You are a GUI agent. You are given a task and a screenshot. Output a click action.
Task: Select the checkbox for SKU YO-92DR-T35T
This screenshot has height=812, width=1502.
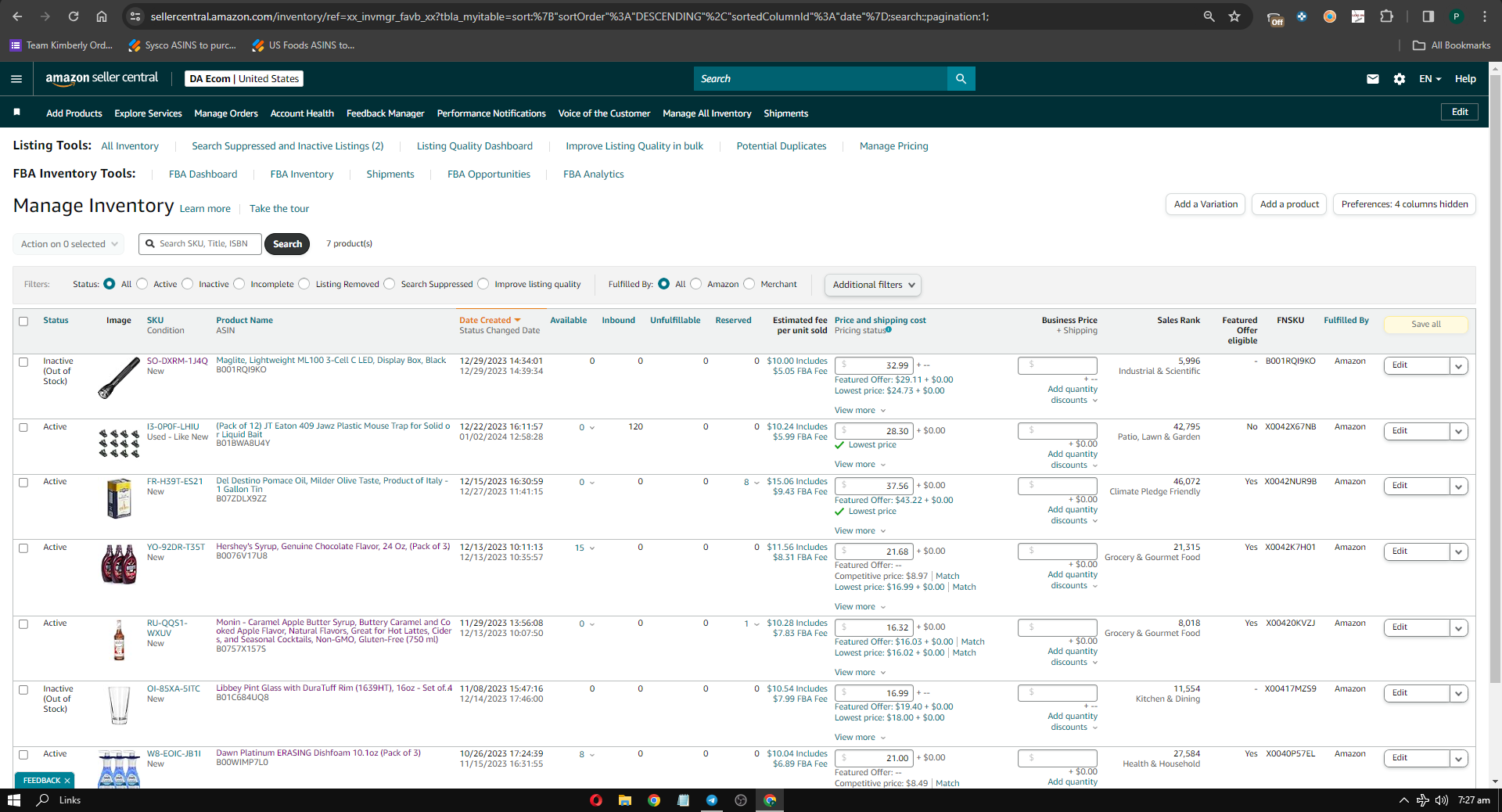[x=23, y=548]
